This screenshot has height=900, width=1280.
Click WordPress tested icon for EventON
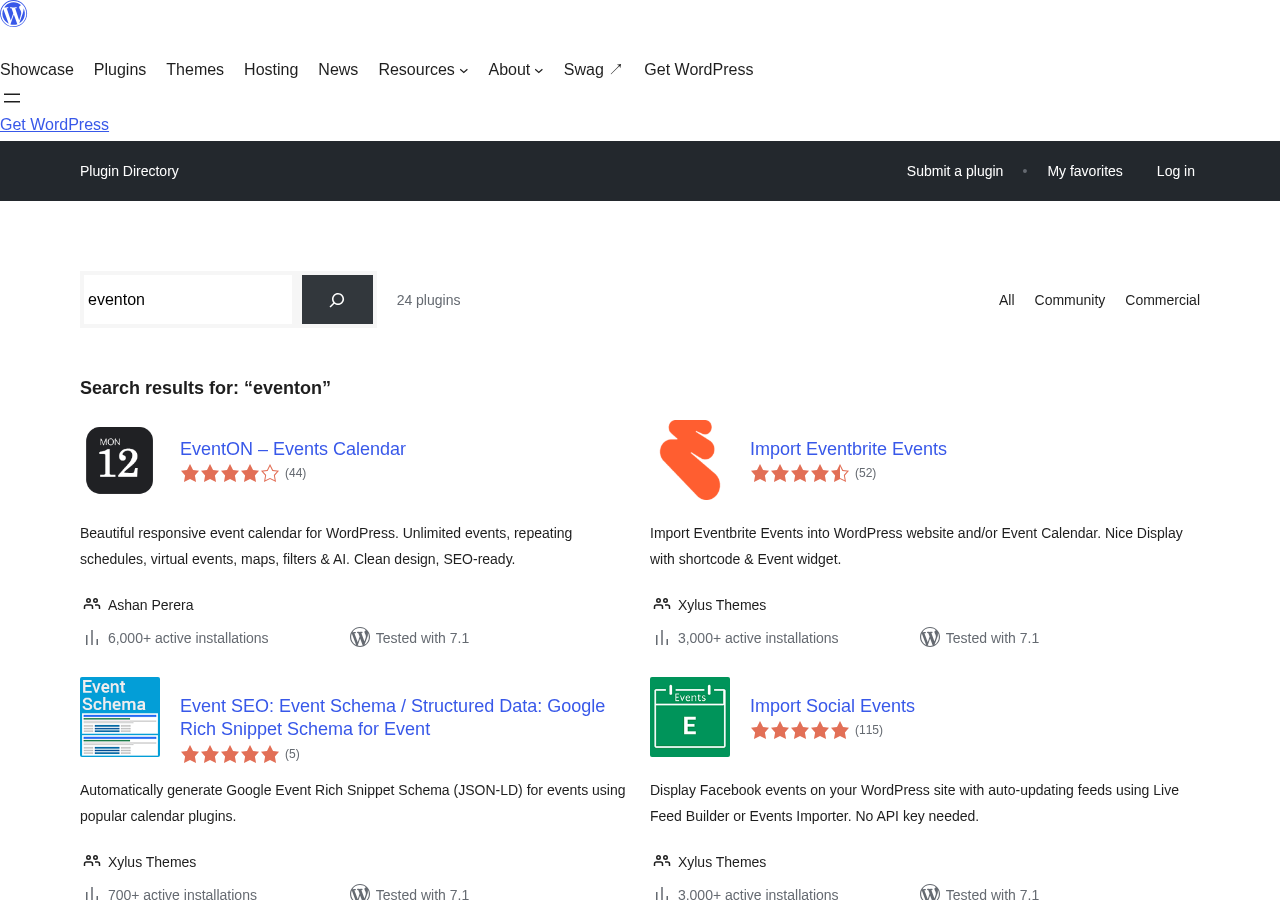coord(360,637)
